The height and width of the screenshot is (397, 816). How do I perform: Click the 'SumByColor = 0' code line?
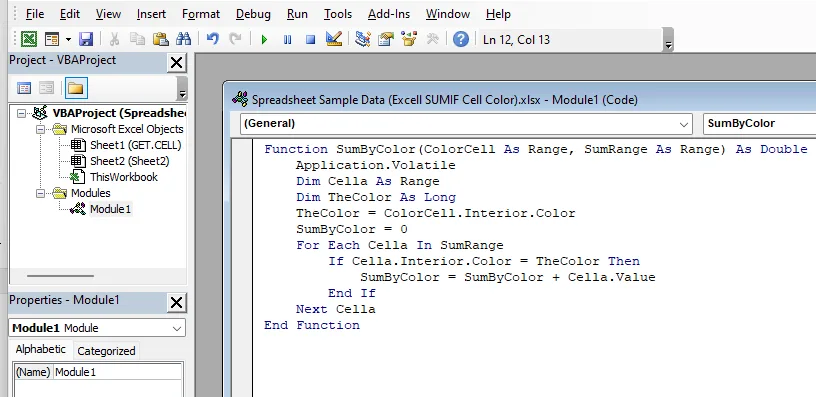(352, 229)
